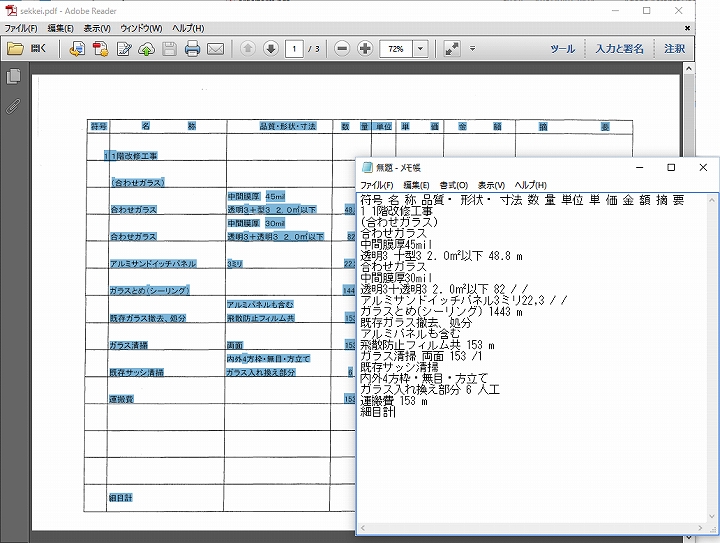Viewport: 720px width, 543px height.
Task: Maximize the Notepad window
Action: coord(671,168)
